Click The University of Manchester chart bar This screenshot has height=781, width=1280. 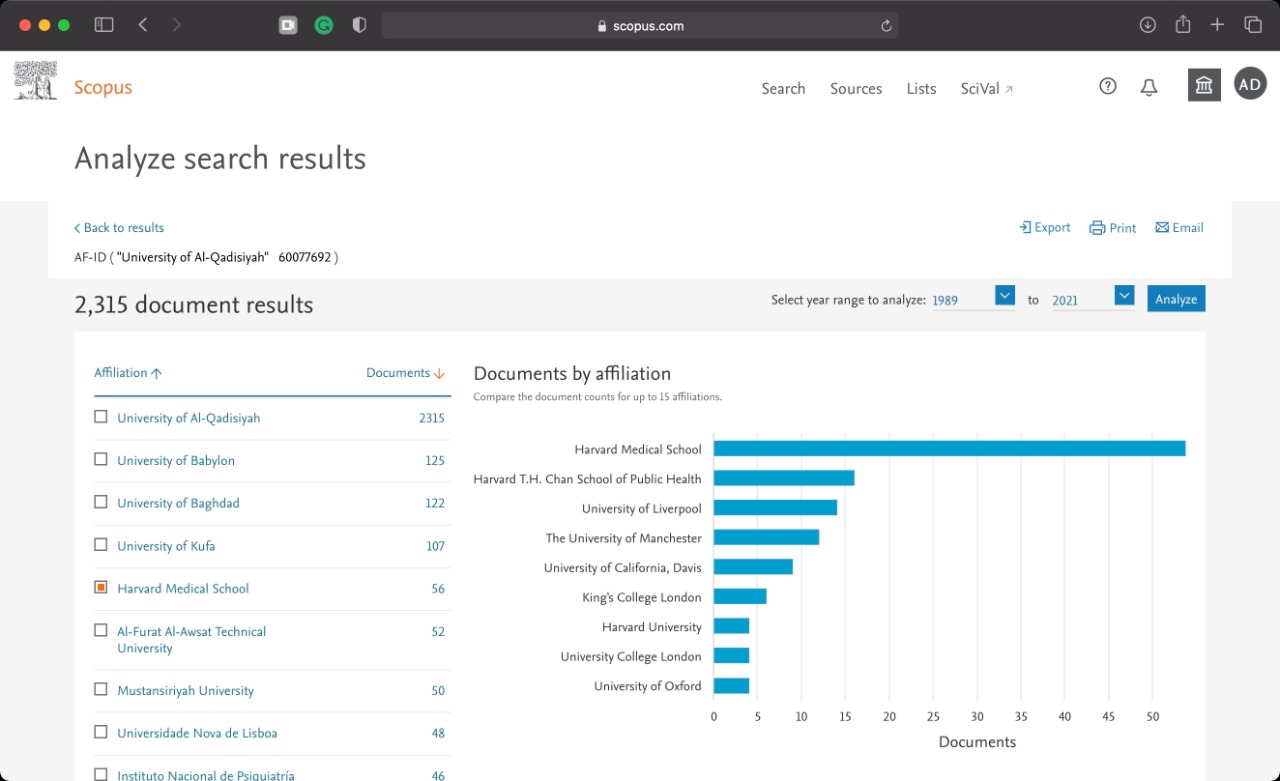coord(766,538)
